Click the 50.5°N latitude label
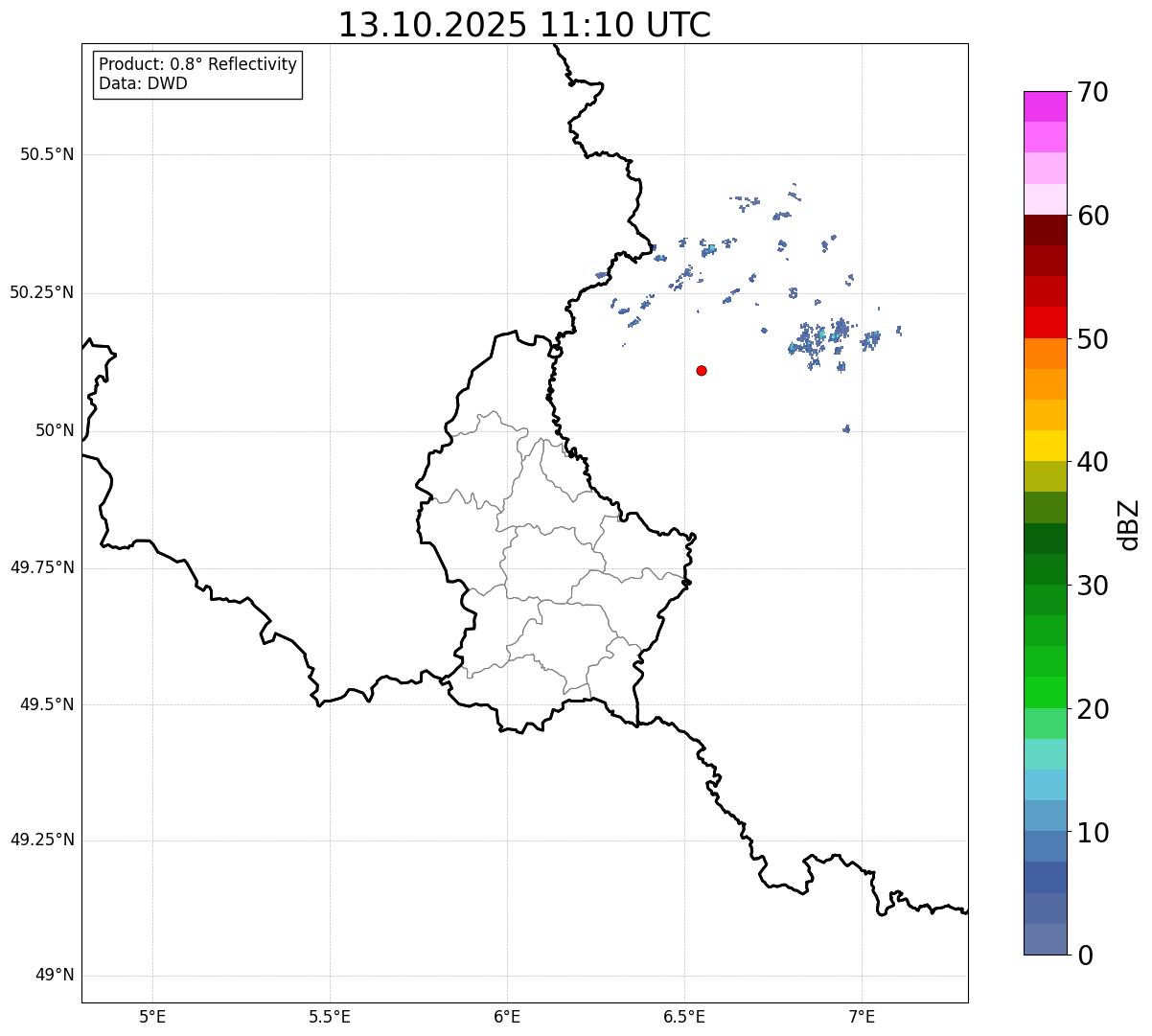 pos(47,154)
